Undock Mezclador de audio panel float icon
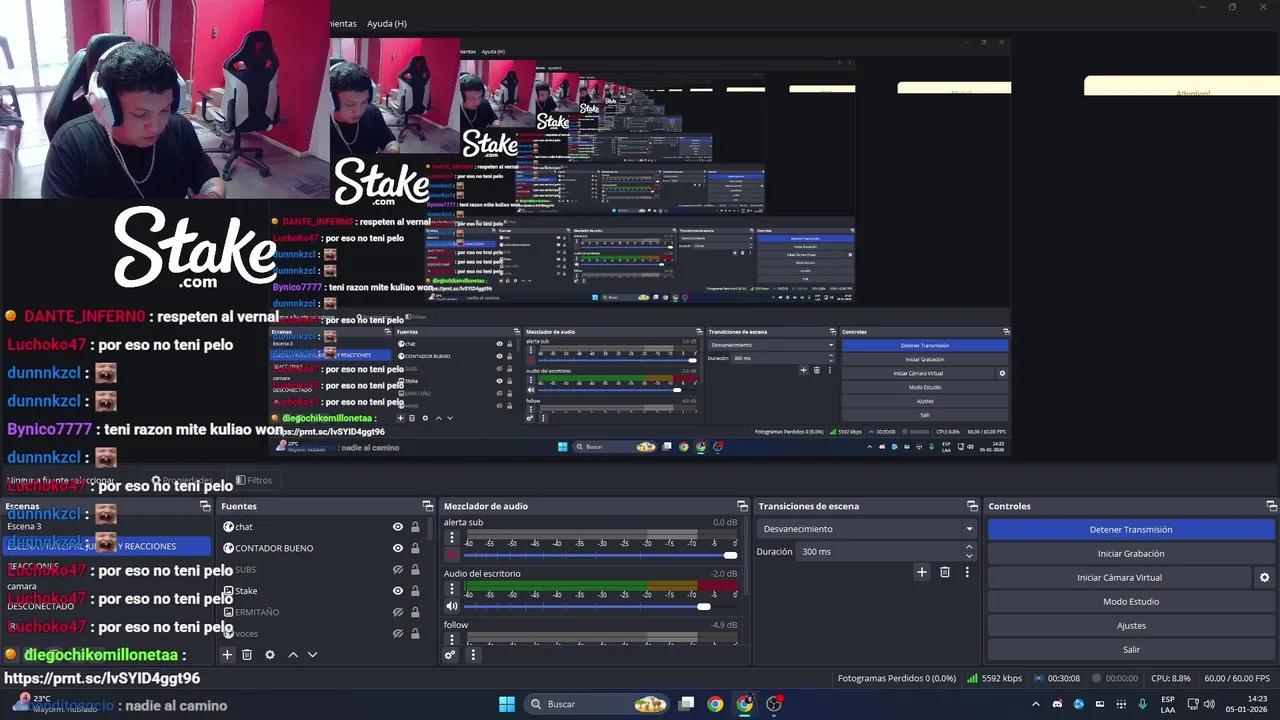1280x720 pixels. click(x=742, y=506)
